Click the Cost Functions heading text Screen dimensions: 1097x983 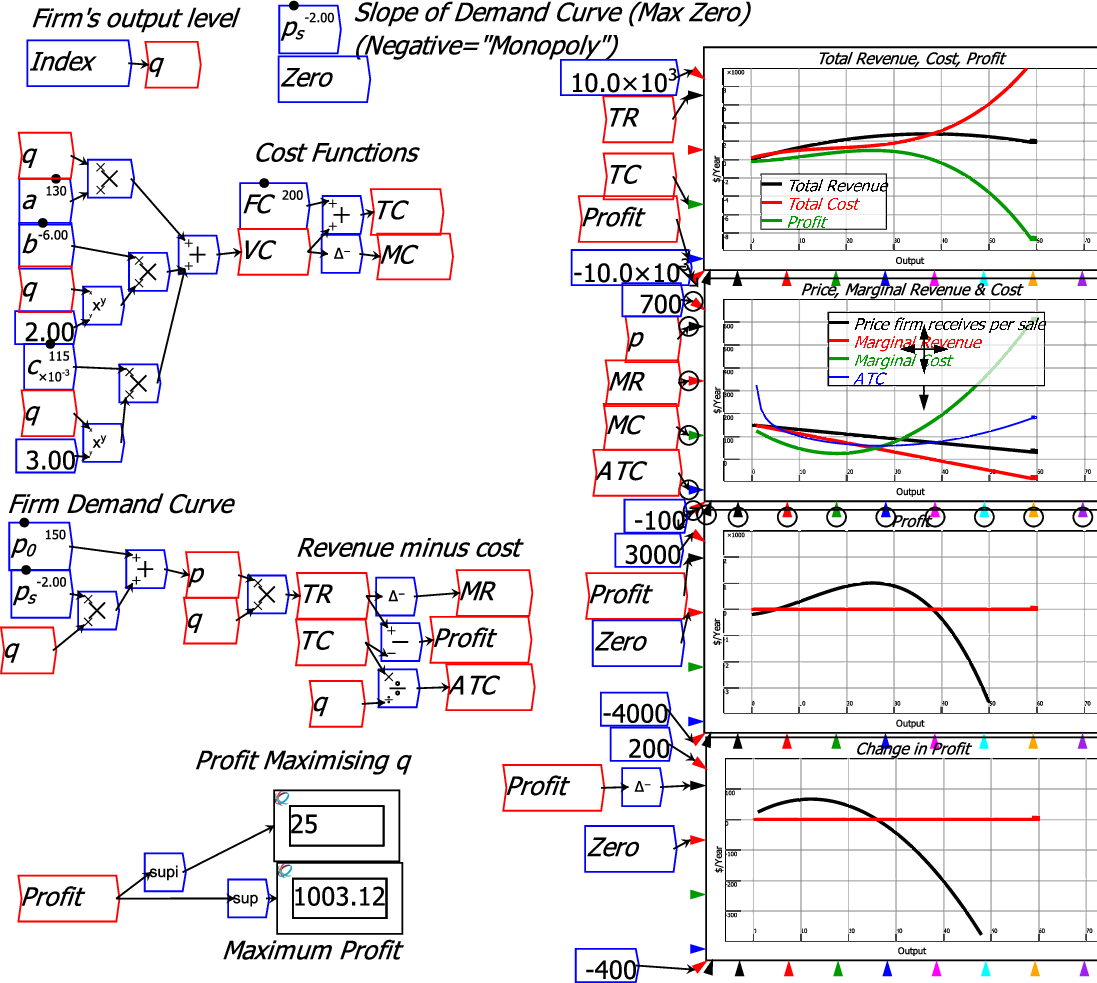pyautogui.click(x=337, y=153)
